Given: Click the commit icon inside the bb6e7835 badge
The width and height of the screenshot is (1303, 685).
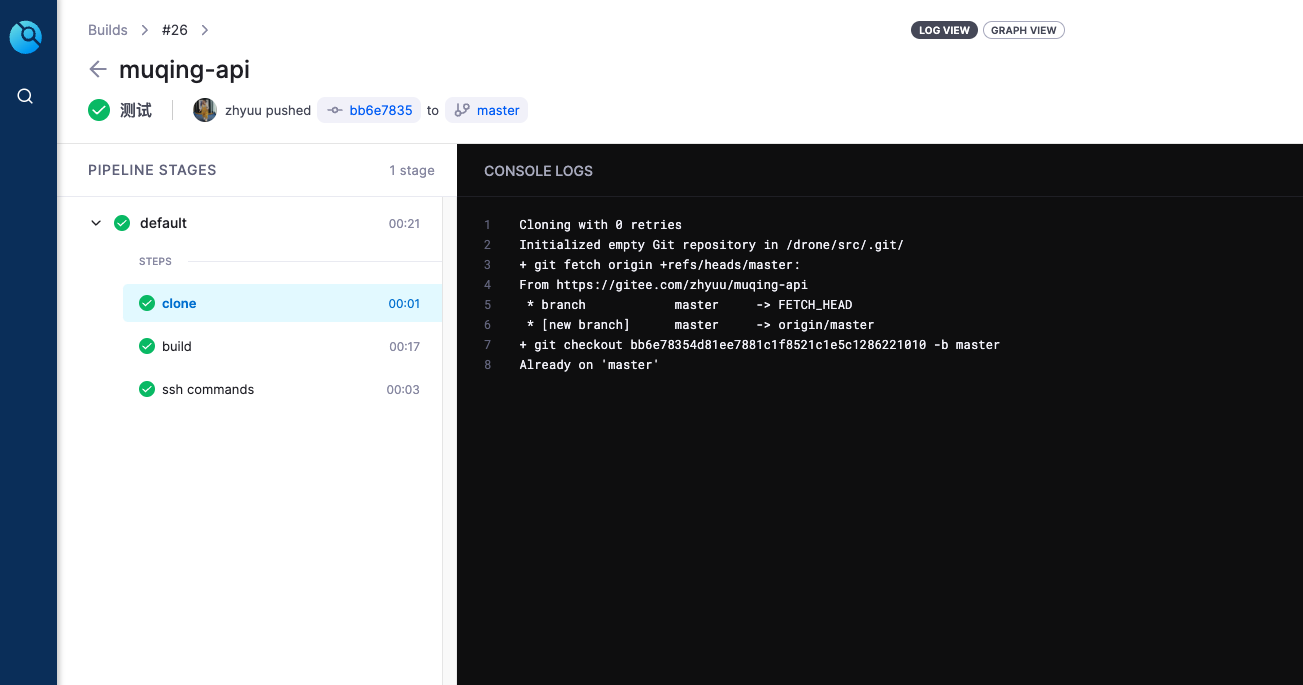Looking at the screenshot, I should [x=334, y=110].
